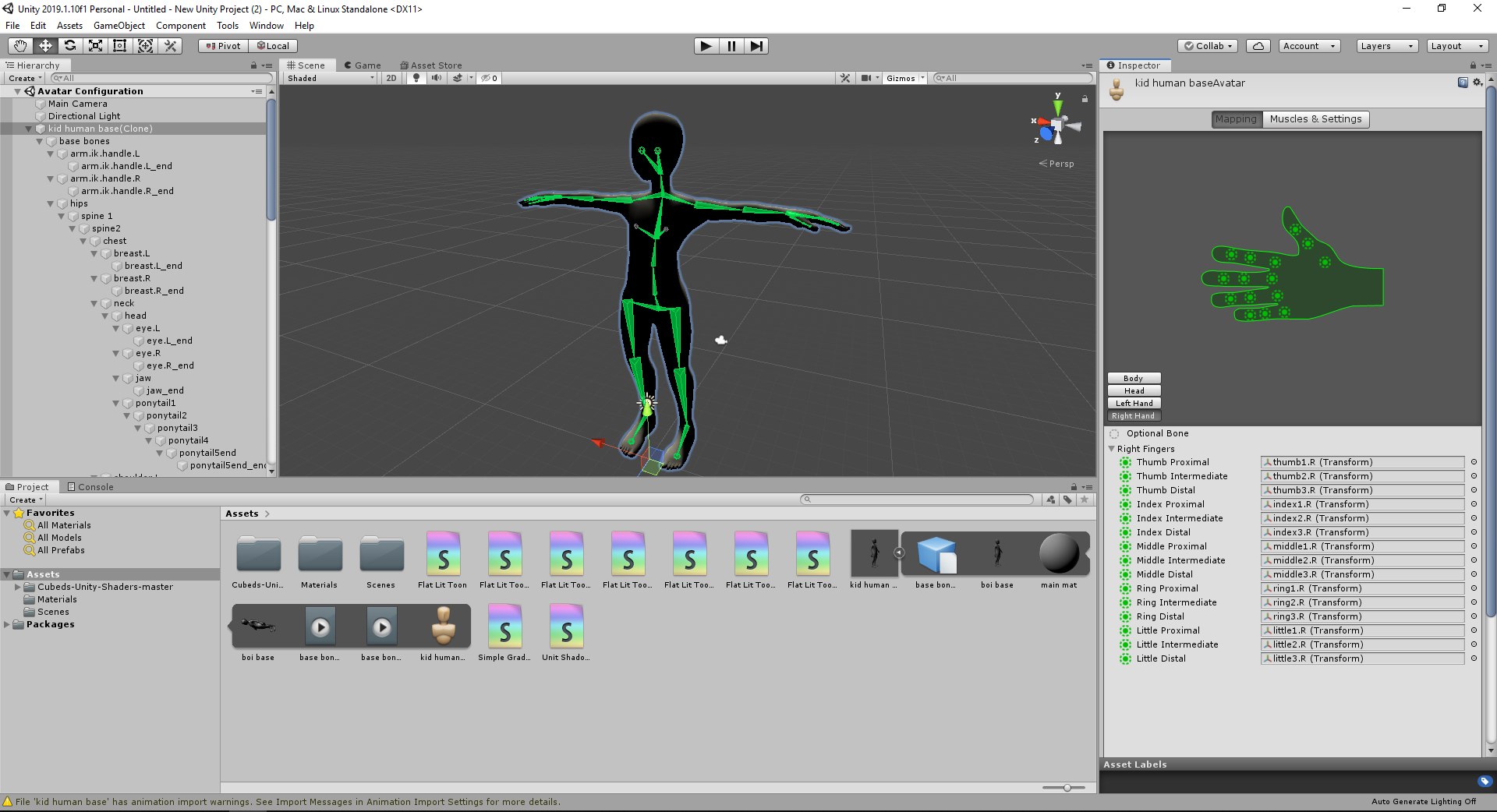This screenshot has width=1497, height=812.
Task: Click the Left Hand mapping button
Action: coord(1134,403)
